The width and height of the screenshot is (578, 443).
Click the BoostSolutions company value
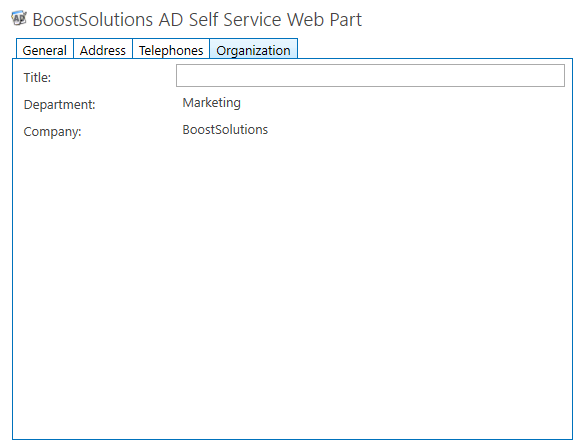225,129
